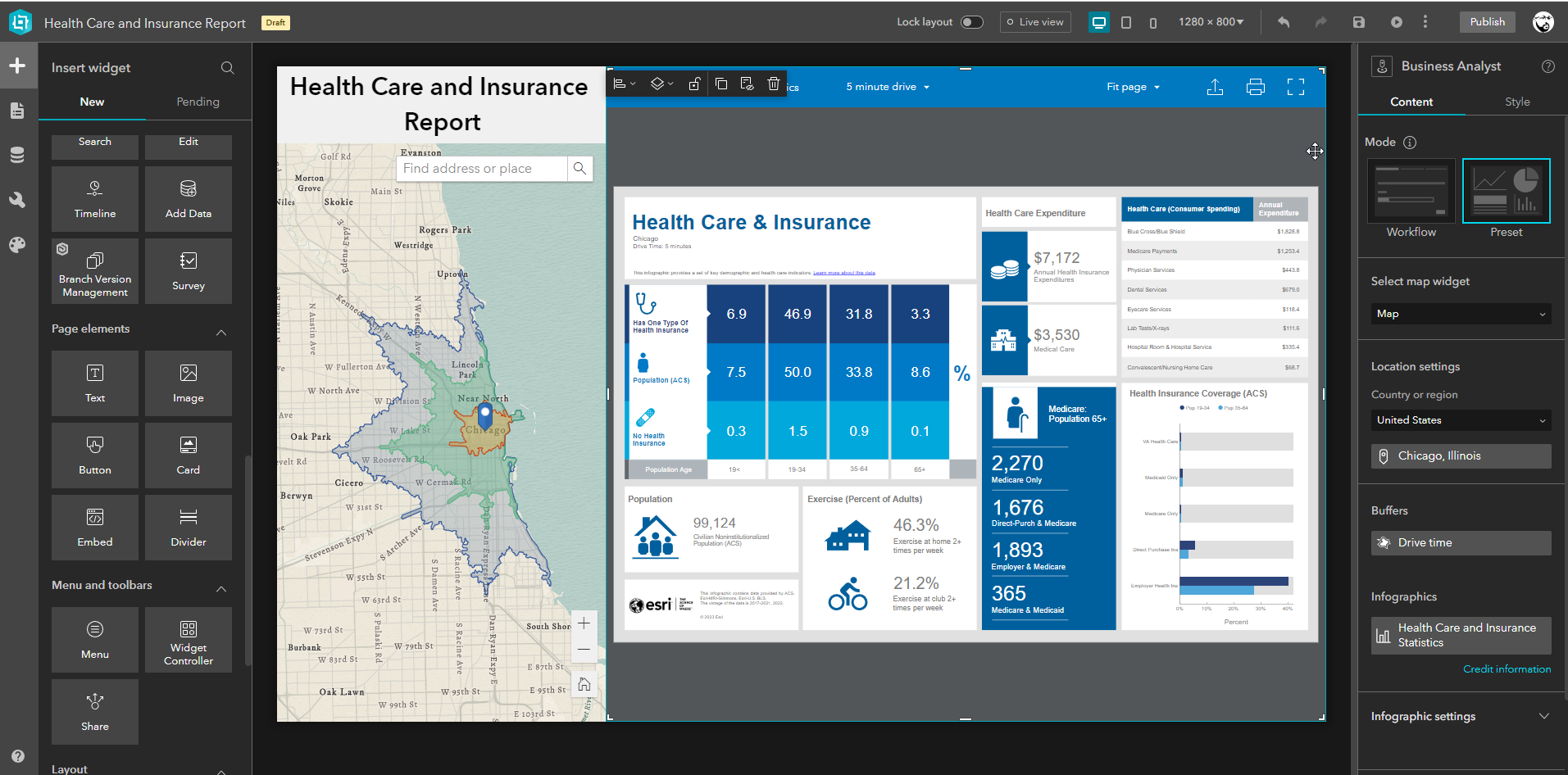Enable the Lock layout toggle

(x=972, y=22)
